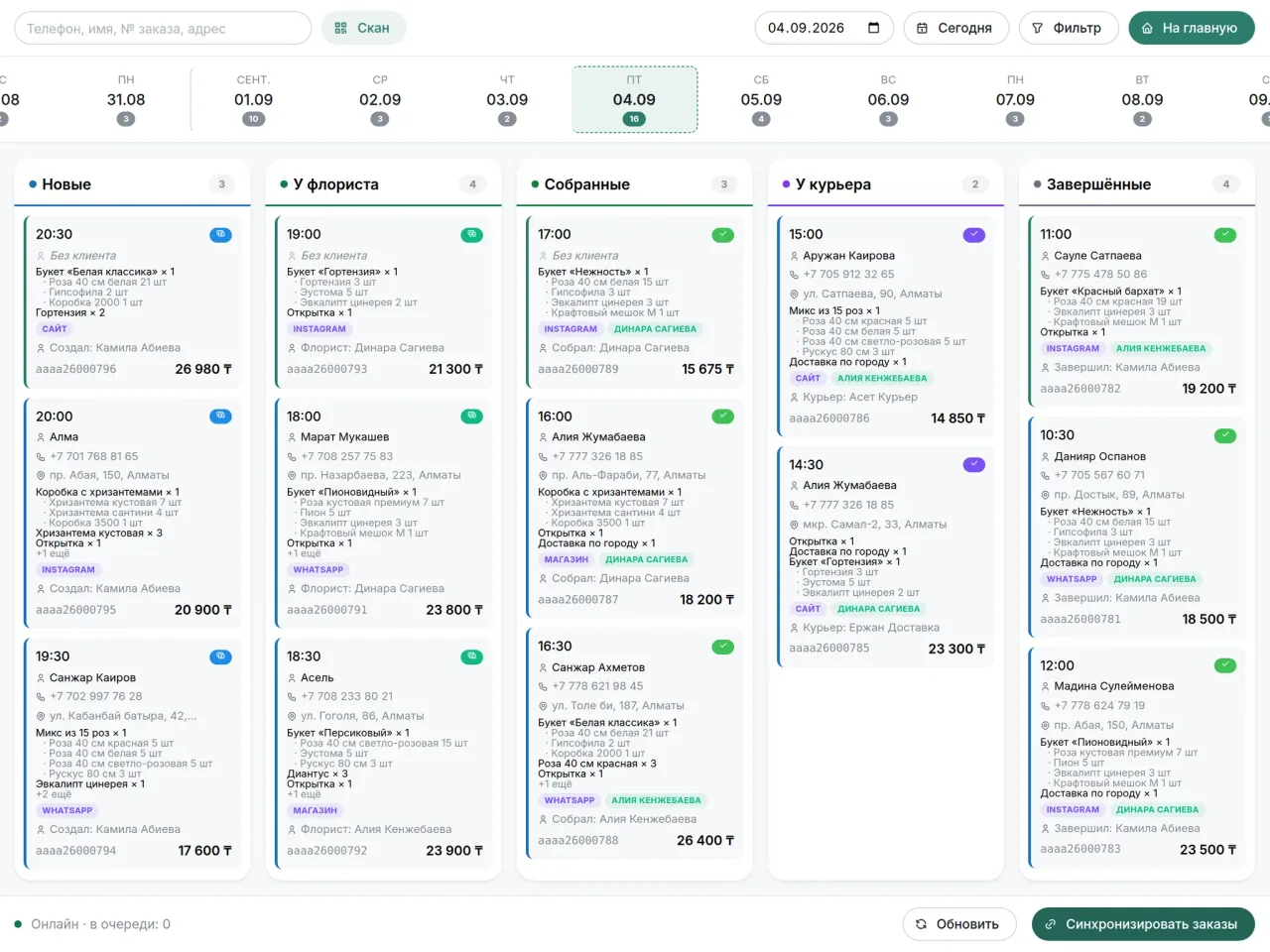The width and height of the screenshot is (1270, 952).
Task: Focus the phone, name, order search field
Action: [163, 28]
